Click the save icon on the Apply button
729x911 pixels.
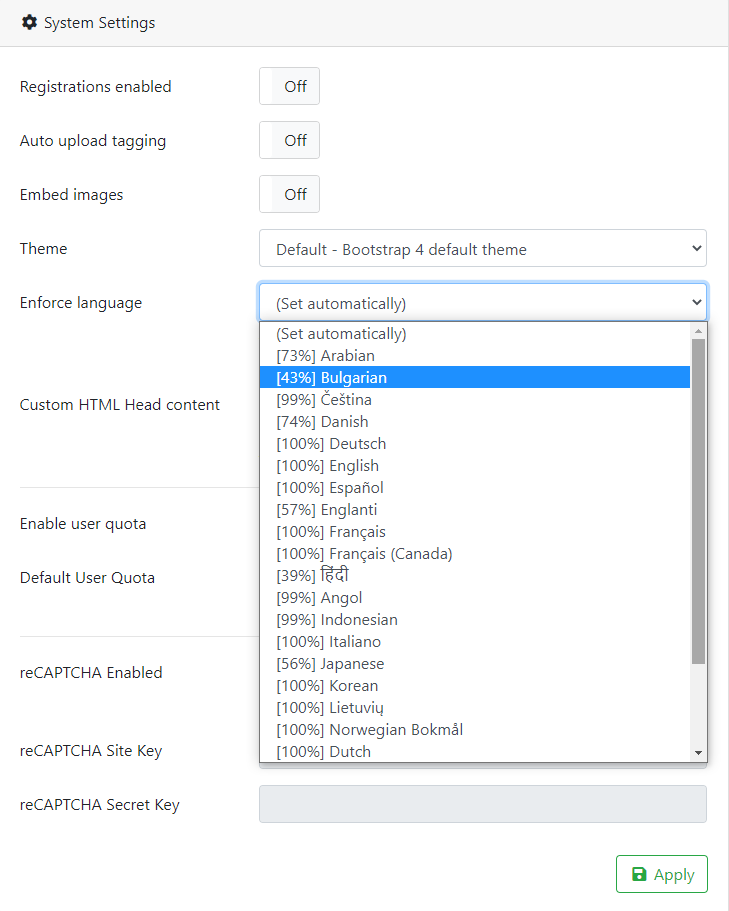tap(639, 874)
